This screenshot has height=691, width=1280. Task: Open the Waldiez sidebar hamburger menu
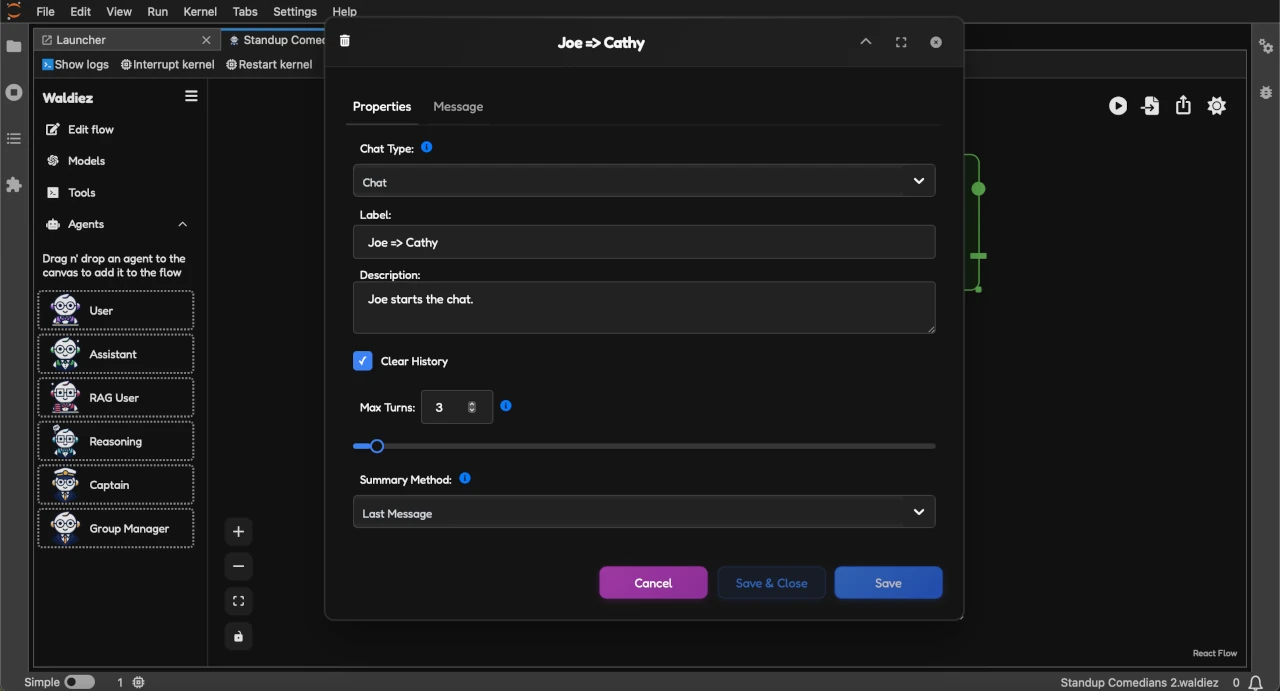[191, 97]
